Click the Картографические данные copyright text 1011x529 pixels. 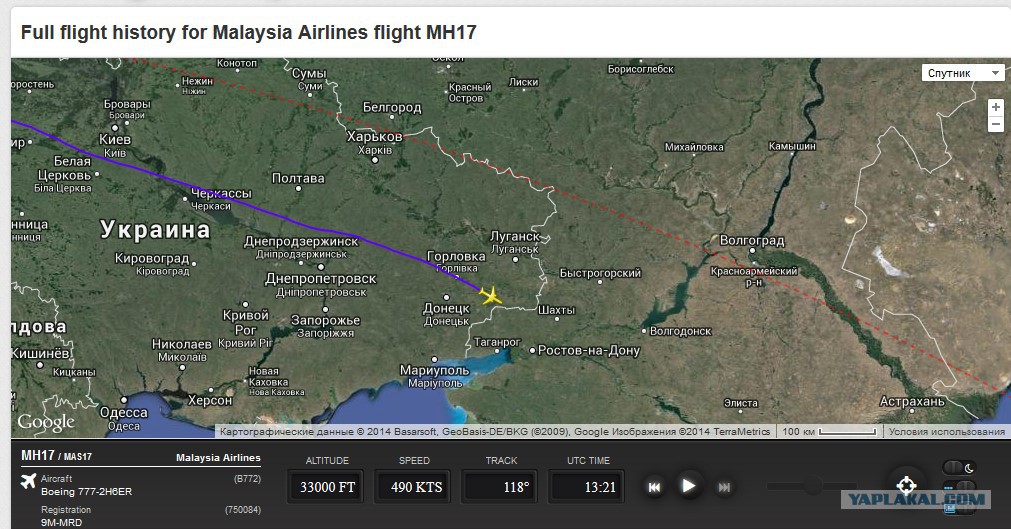(x=495, y=432)
